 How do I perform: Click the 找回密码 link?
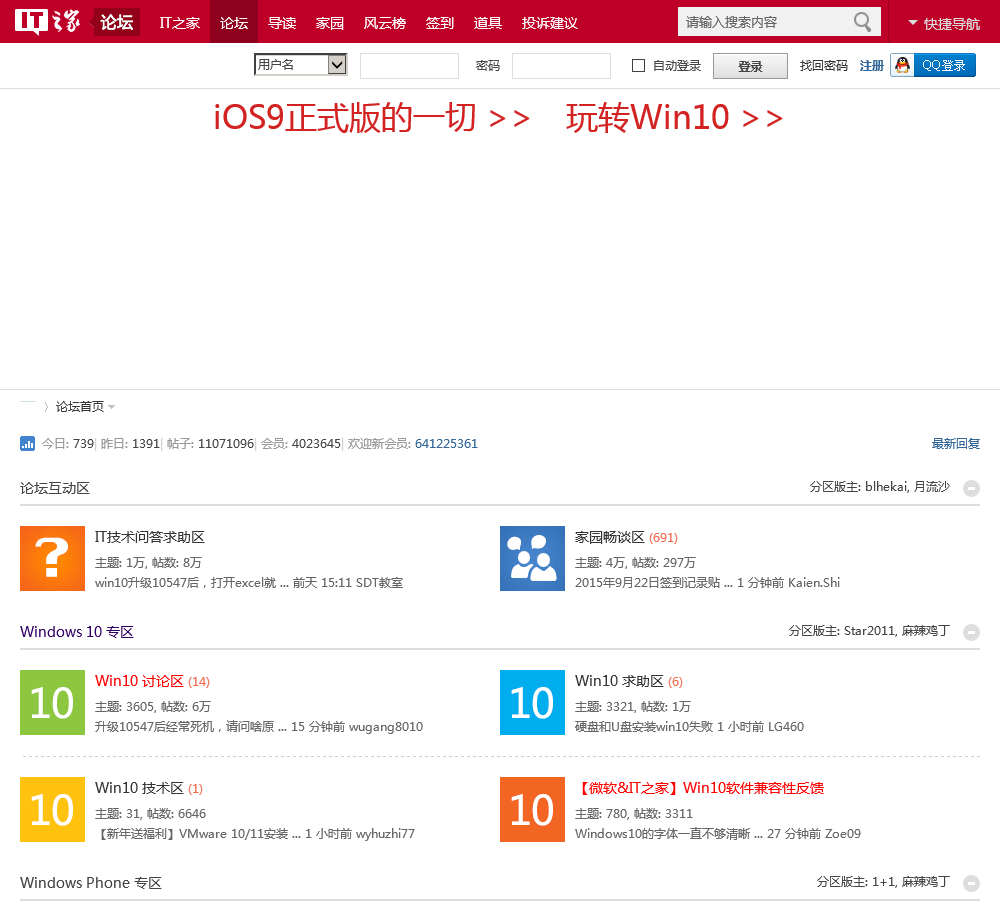[x=823, y=66]
